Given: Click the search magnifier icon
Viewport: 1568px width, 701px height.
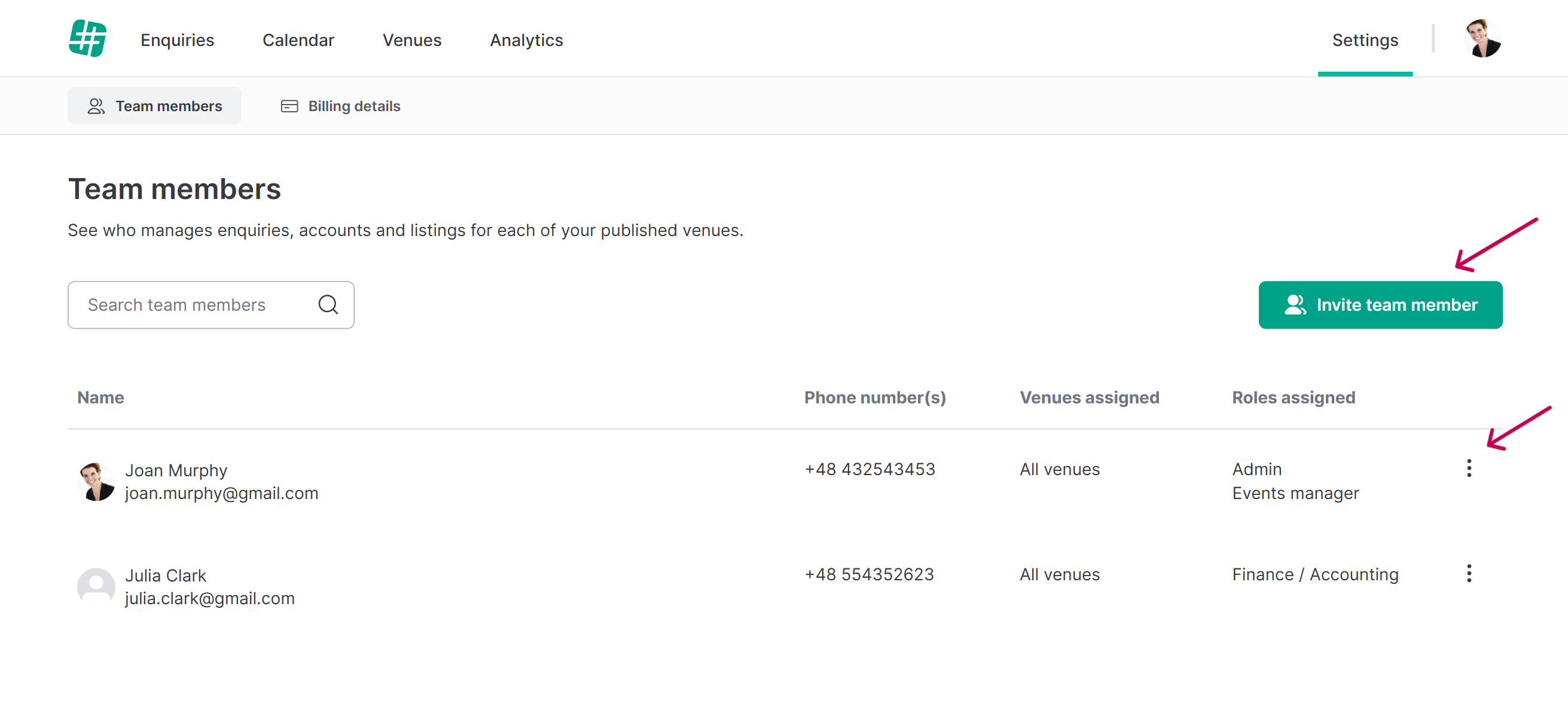Looking at the screenshot, I should pos(328,304).
